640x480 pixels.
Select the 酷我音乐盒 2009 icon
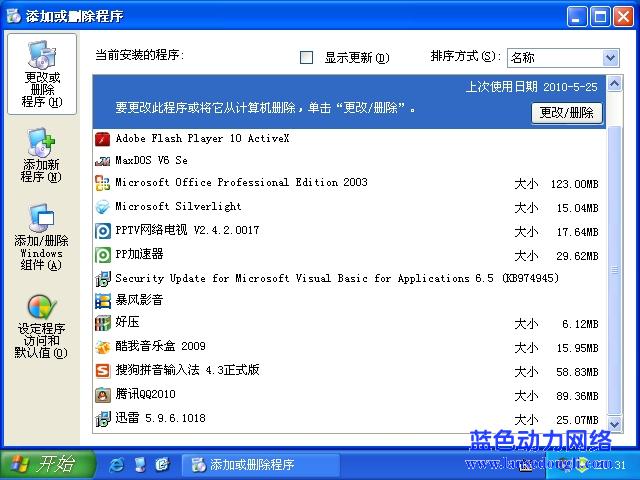tap(102, 347)
